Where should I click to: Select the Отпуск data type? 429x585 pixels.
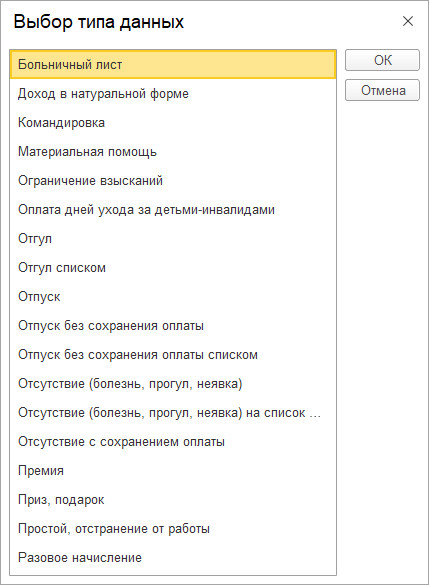click(x=173, y=297)
